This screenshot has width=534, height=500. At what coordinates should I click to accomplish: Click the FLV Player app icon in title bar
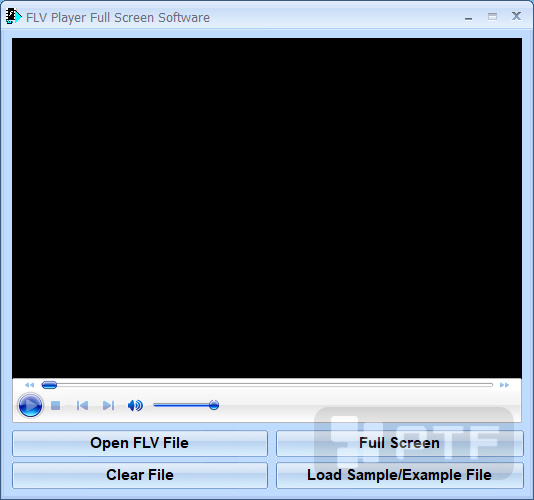[x=14, y=17]
